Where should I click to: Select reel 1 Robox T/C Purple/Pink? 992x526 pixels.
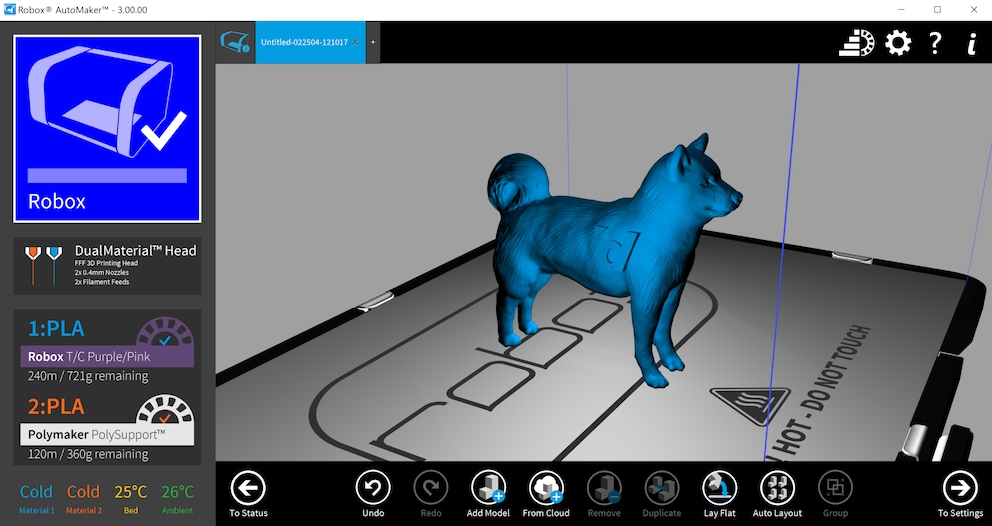click(107, 356)
